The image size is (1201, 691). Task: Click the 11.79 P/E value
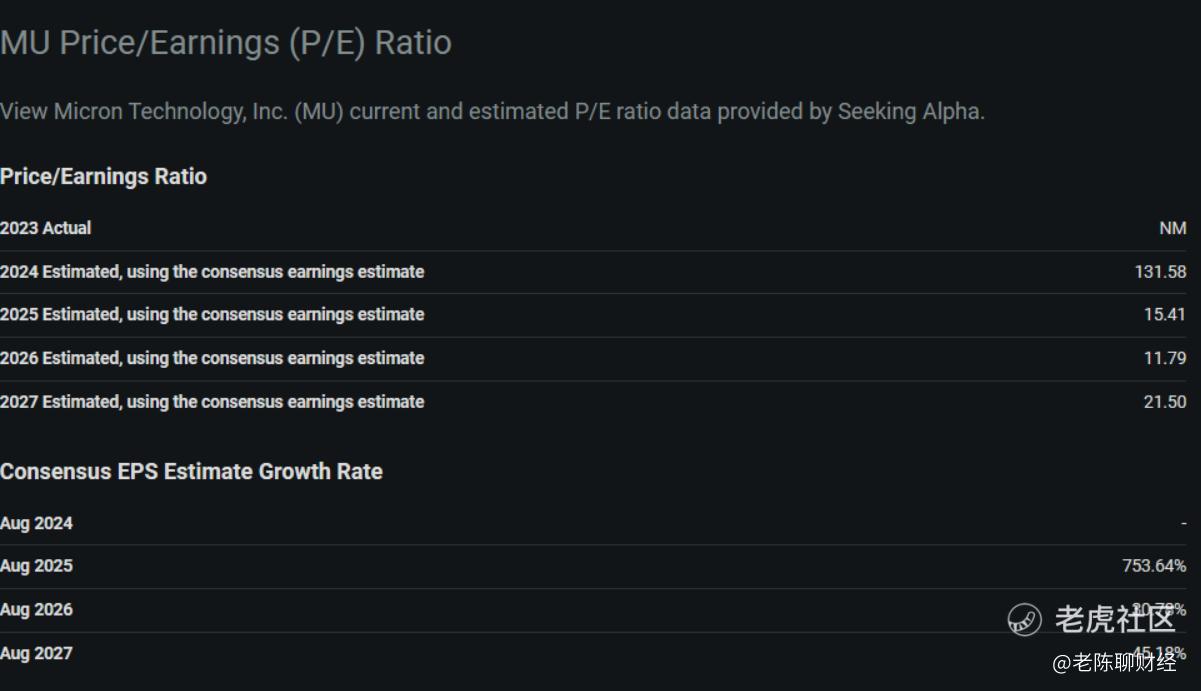point(1164,358)
